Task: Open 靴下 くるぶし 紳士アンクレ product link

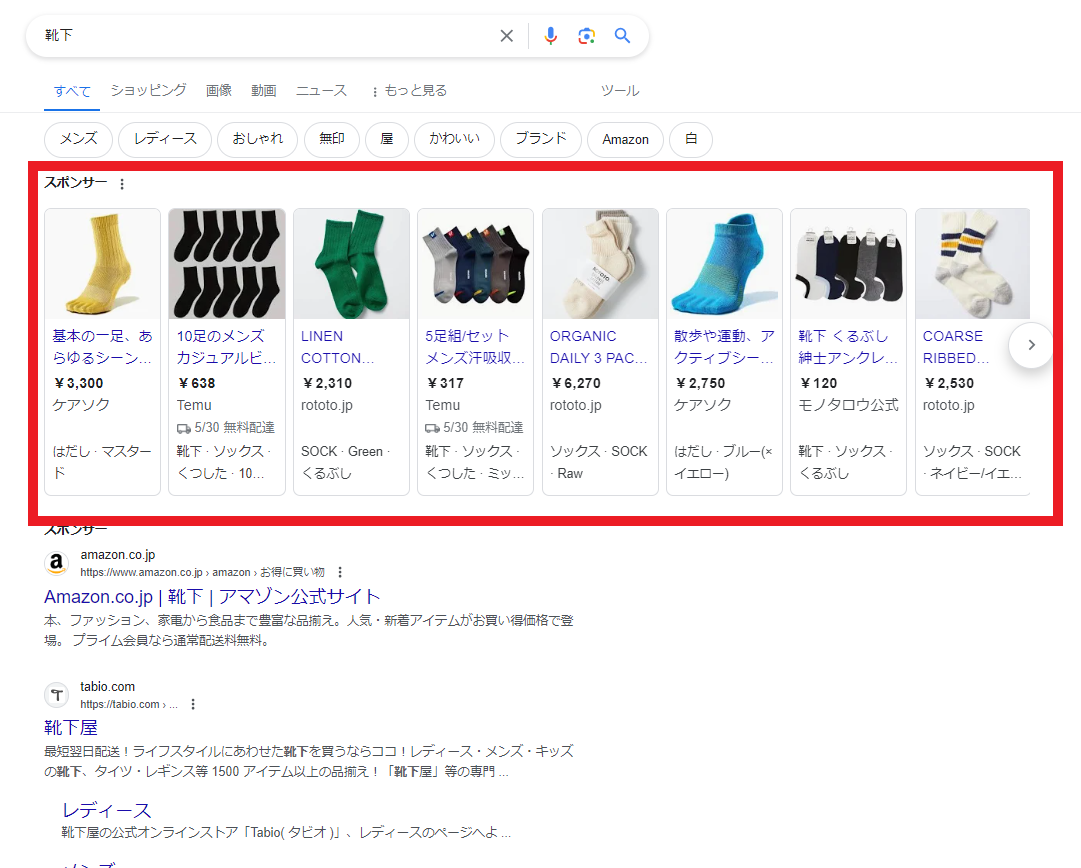Action: click(848, 347)
